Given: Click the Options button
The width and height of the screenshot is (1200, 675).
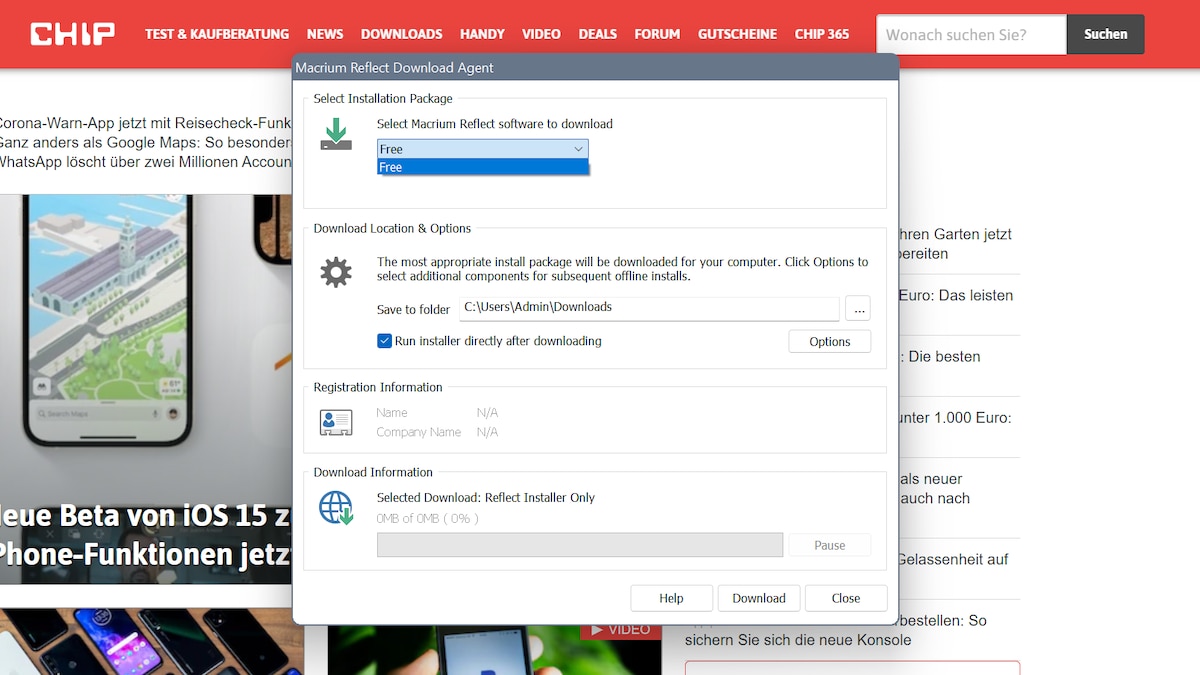Looking at the screenshot, I should click(829, 341).
